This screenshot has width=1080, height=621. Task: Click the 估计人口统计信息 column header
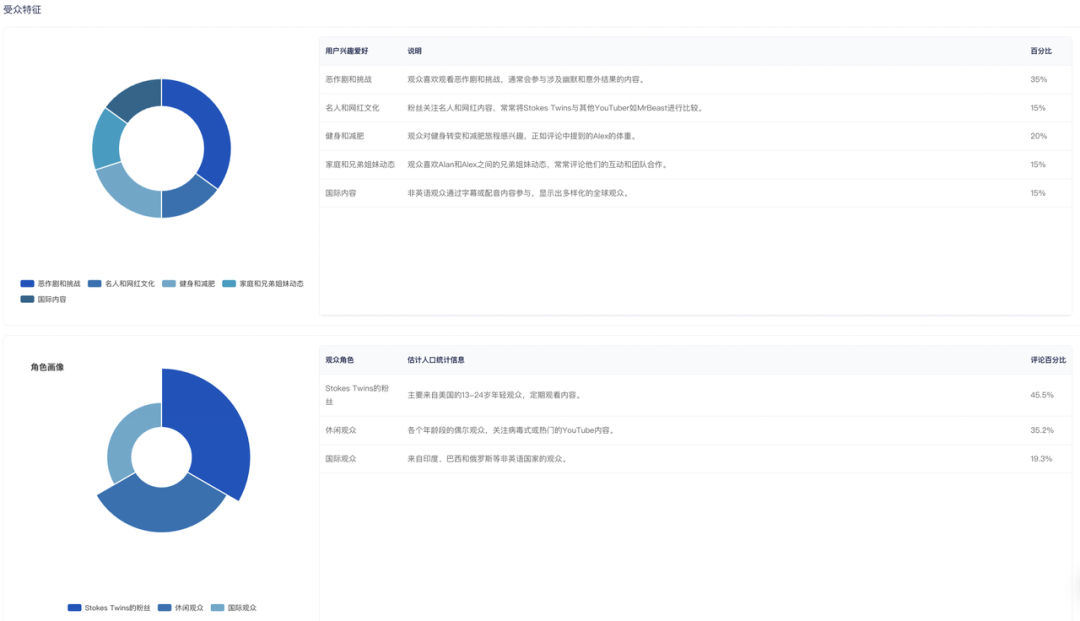(436, 360)
